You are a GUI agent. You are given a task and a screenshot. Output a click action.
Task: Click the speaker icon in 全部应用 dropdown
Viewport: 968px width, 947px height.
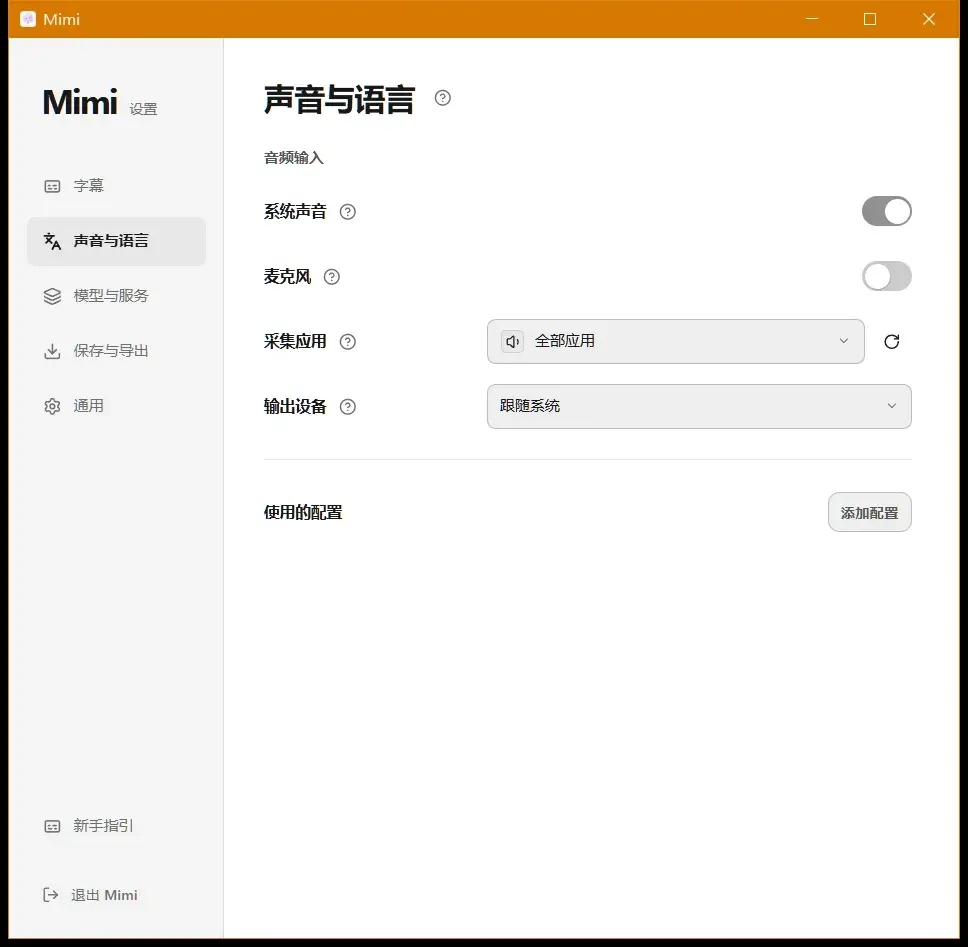[512, 341]
